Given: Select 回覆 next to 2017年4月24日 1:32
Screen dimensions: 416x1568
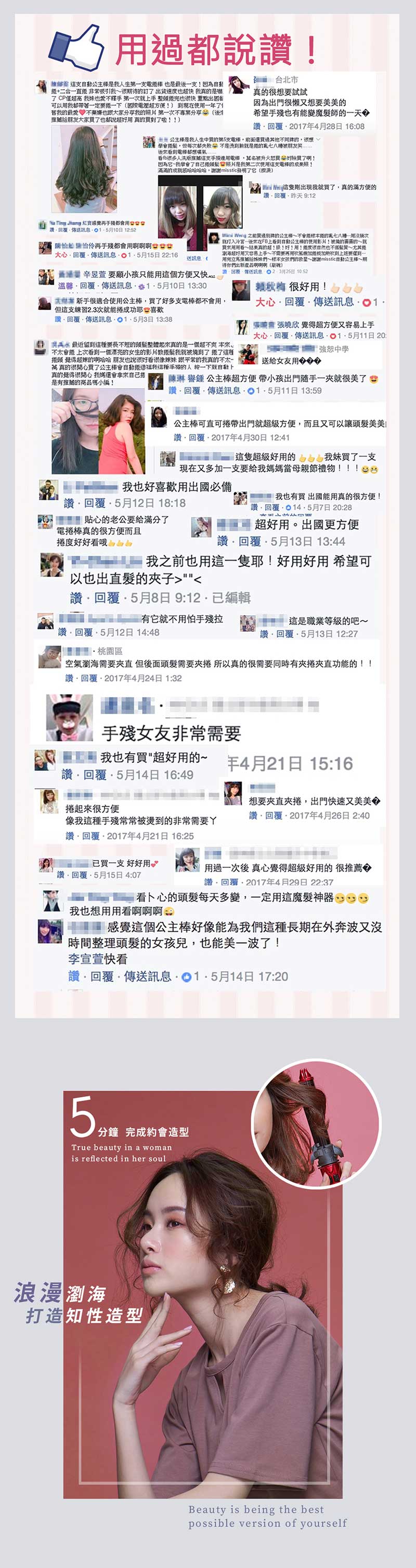Looking at the screenshot, I should click(x=89, y=678).
